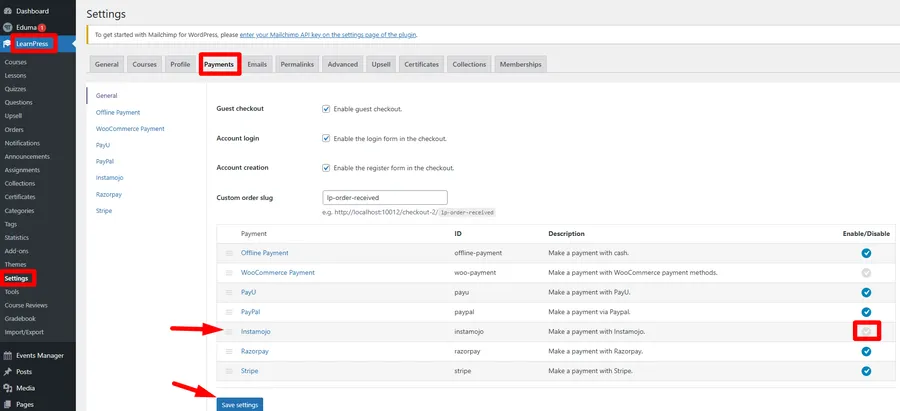900x411 pixels.
Task: Open Razorpay in the payment side list
Action: (x=110, y=194)
